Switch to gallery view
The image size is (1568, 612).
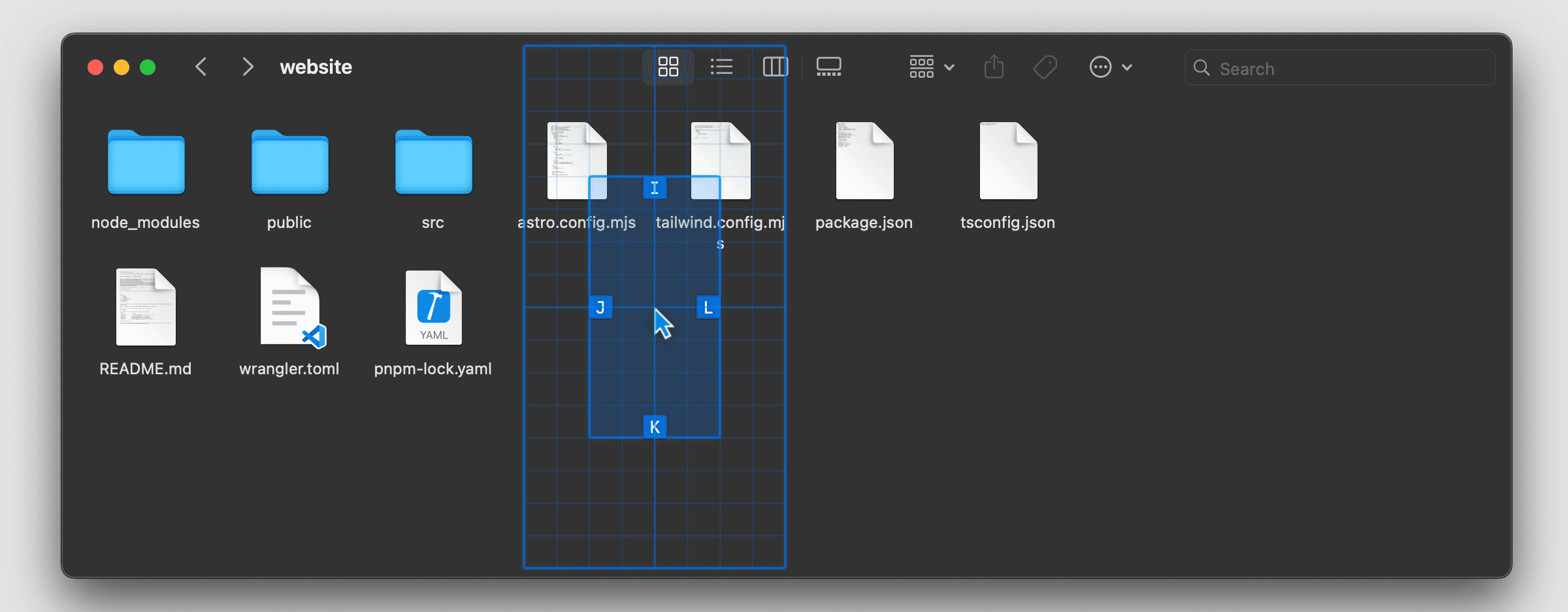(828, 67)
